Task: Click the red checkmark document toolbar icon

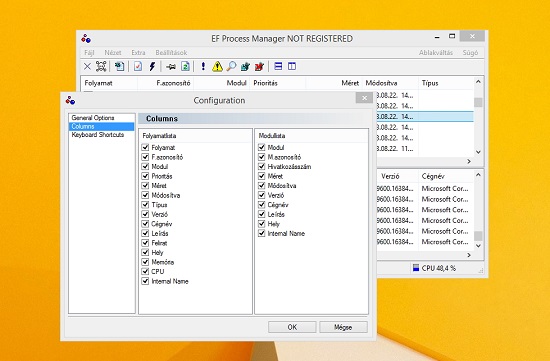Action: [138, 66]
